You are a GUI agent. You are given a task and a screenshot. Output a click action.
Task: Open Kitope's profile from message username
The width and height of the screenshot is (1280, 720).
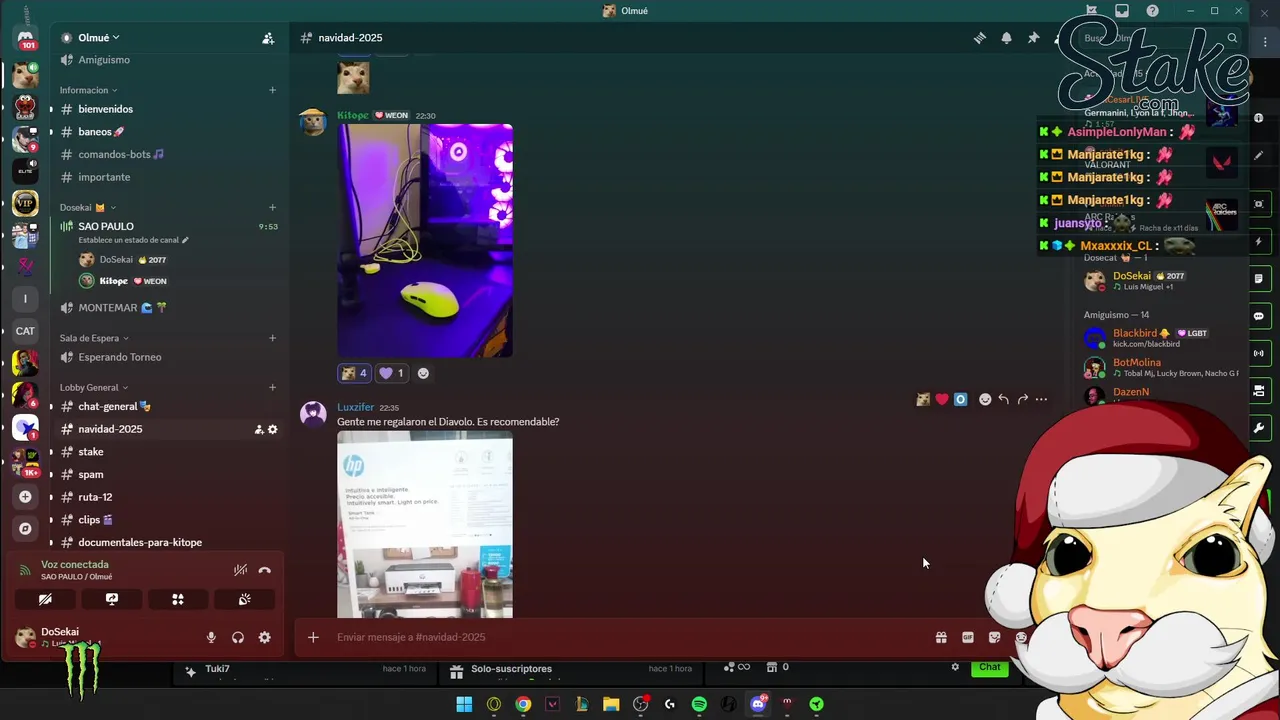[352, 115]
